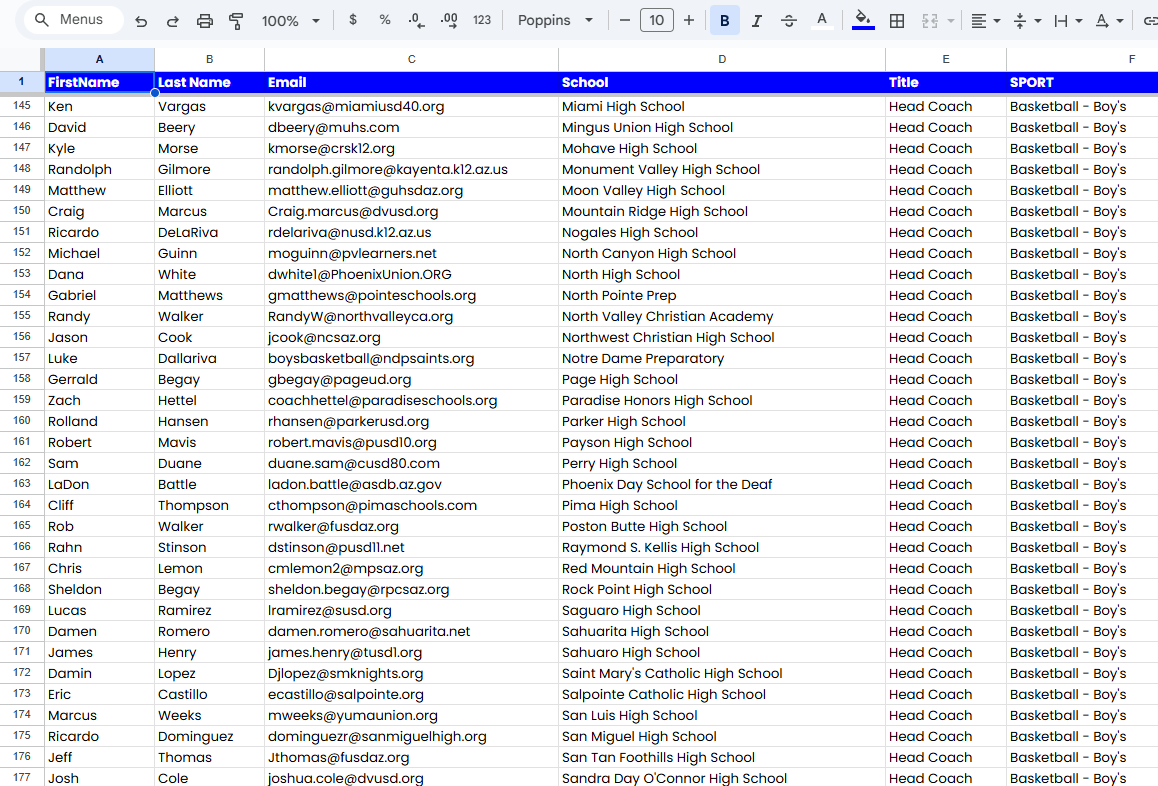
Task: Activate the paint format tool
Action: click(236, 21)
